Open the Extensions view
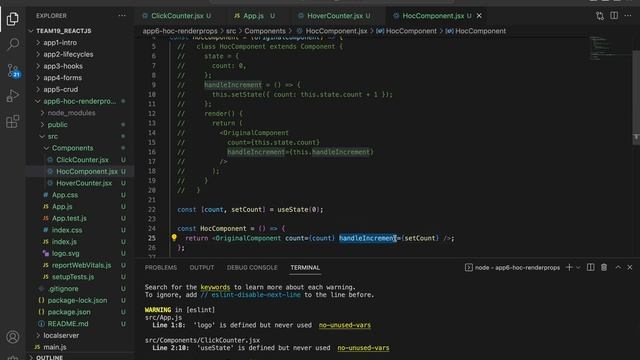 pyautogui.click(x=13, y=122)
